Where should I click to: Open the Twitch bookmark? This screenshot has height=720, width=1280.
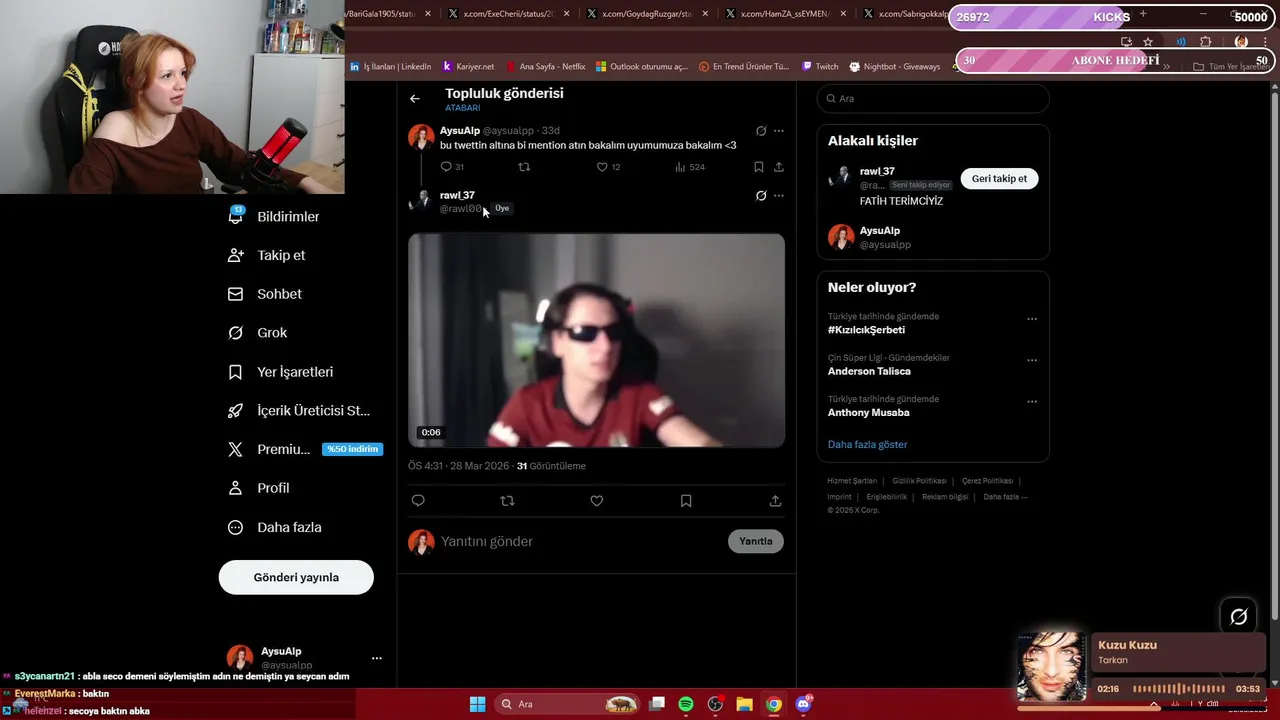pyautogui.click(x=820, y=67)
